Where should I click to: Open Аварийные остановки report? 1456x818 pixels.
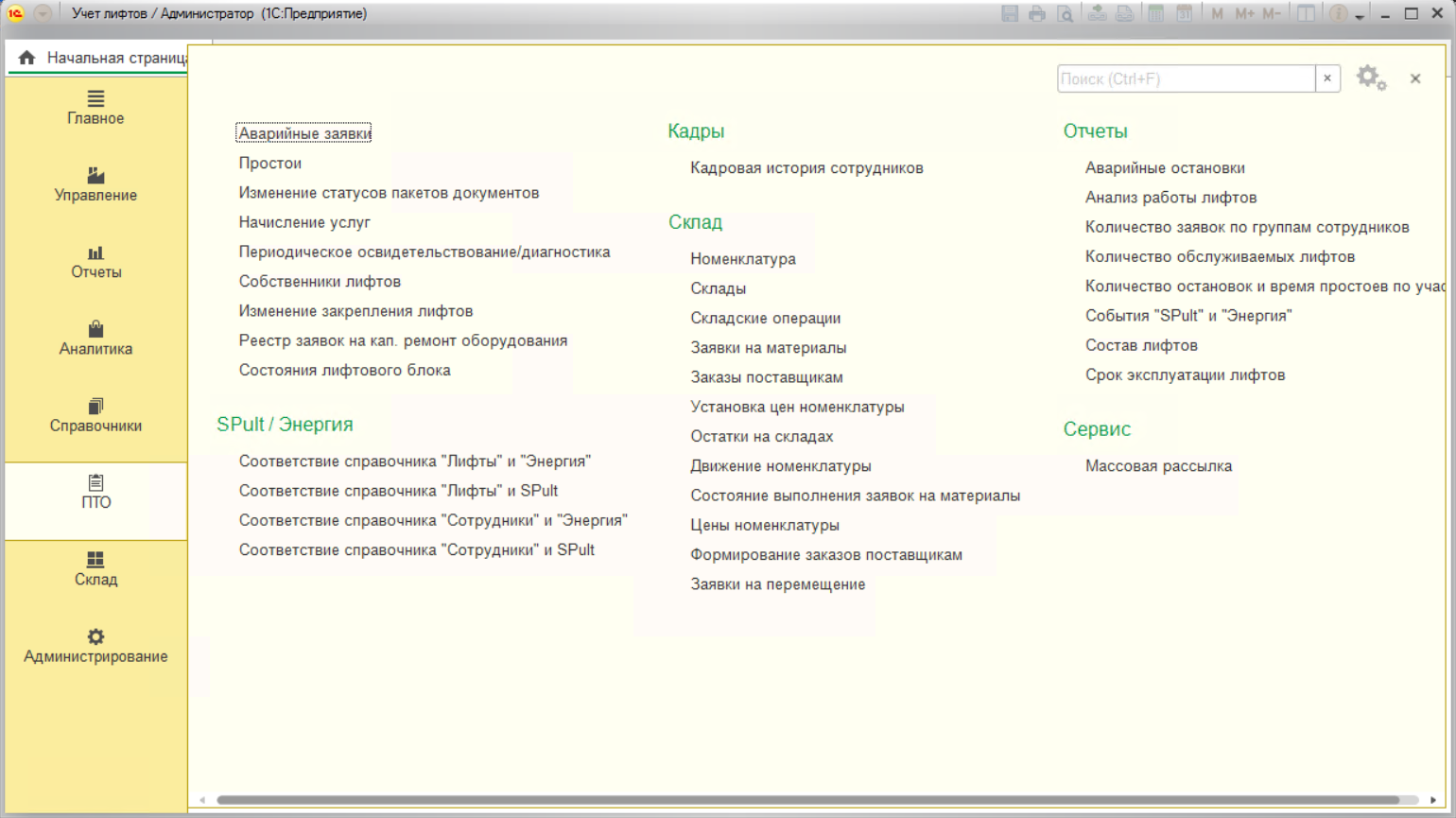click(1165, 167)
